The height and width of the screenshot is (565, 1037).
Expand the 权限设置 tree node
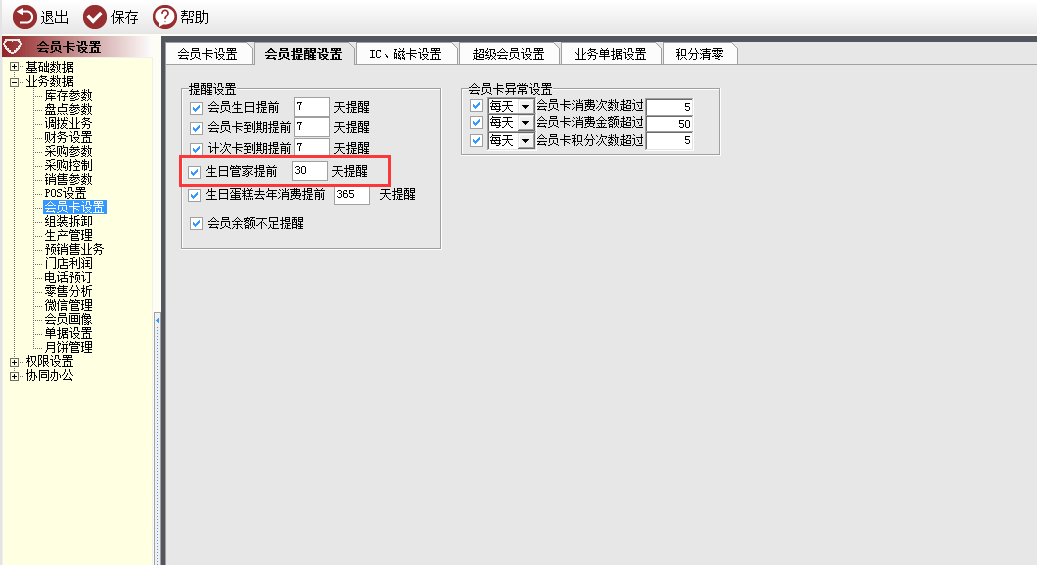[15, 362]
